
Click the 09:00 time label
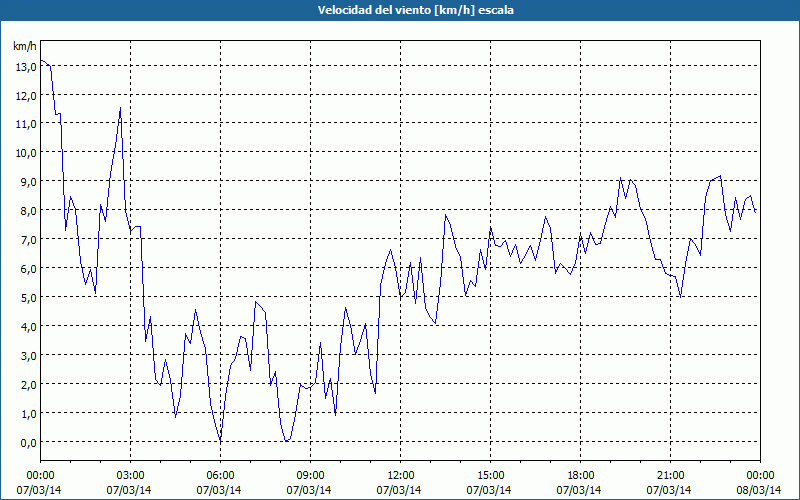(310, 476)
